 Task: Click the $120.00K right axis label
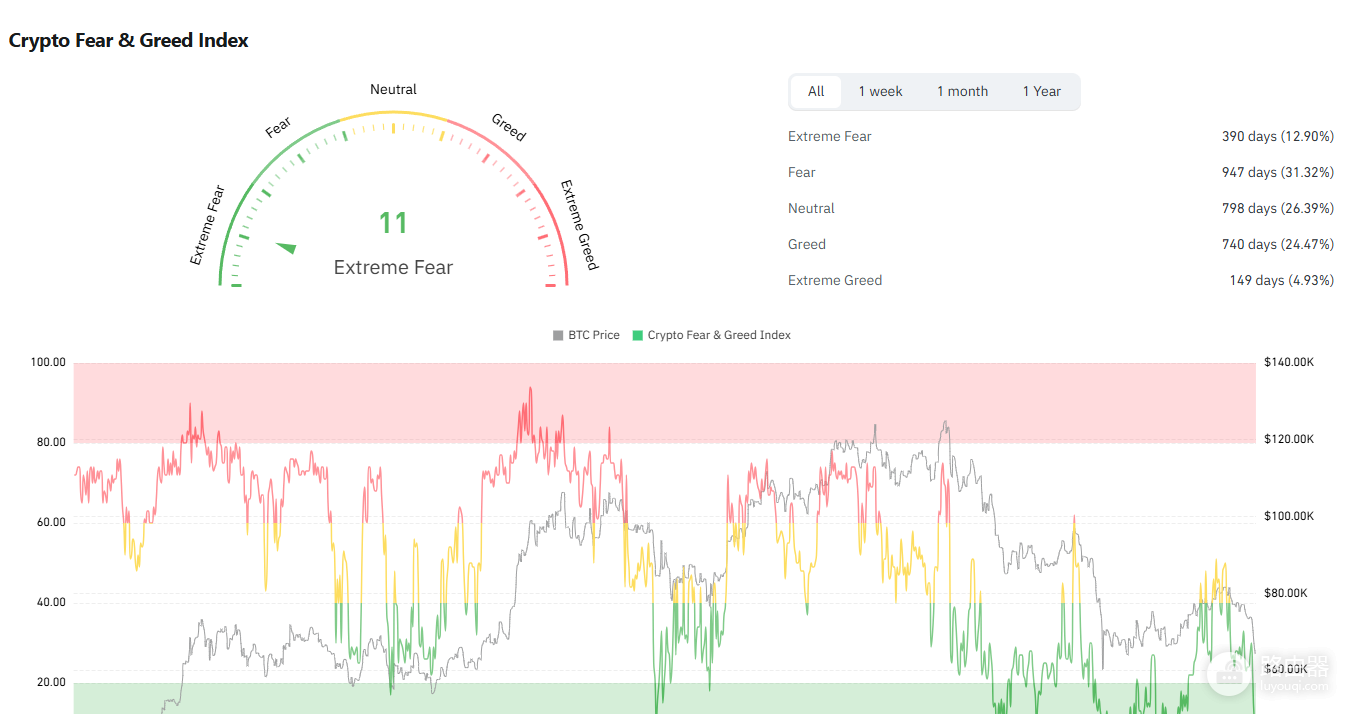(x=1289, y=439)
